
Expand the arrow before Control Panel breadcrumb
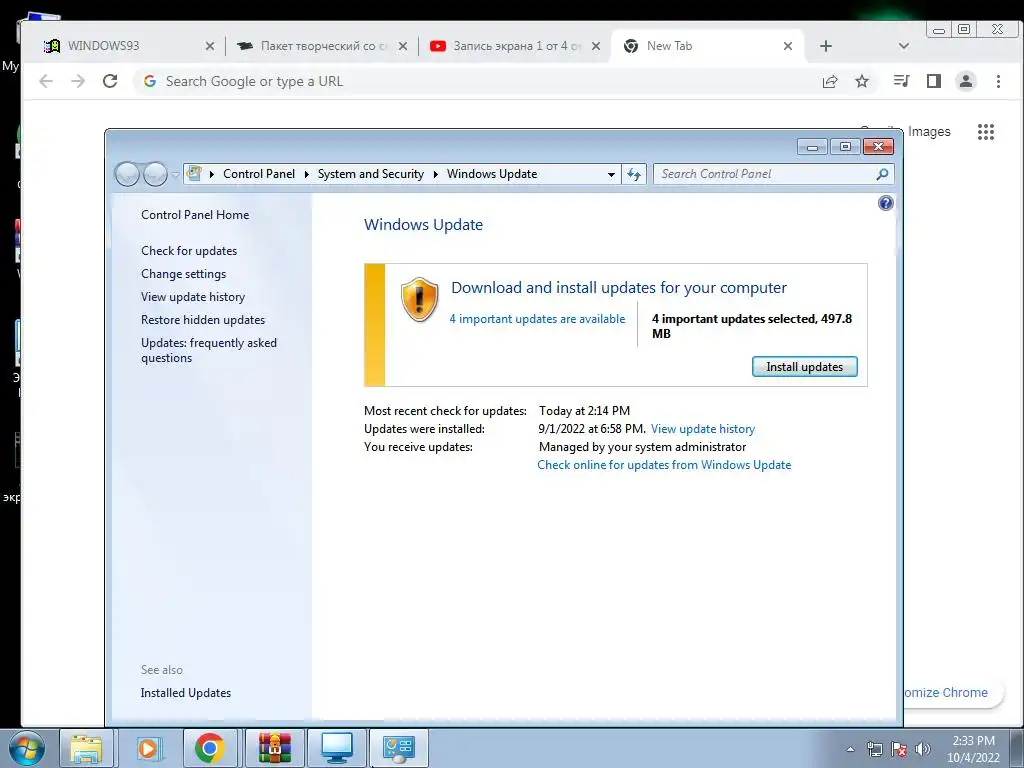(212, 174)
